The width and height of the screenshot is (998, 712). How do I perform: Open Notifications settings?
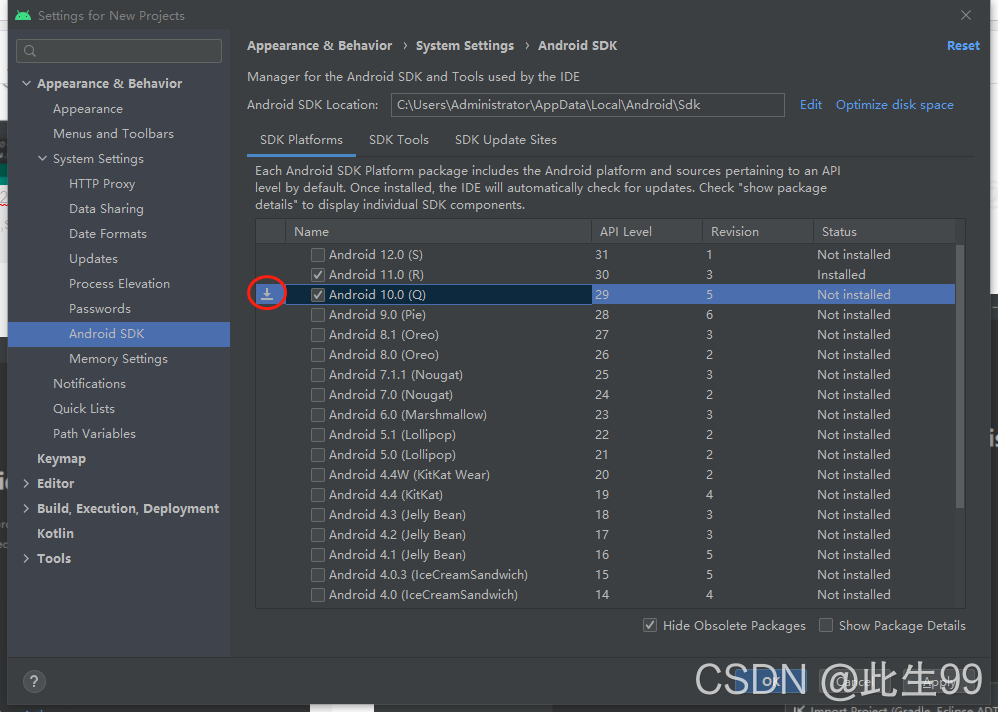tap(89, 384)
